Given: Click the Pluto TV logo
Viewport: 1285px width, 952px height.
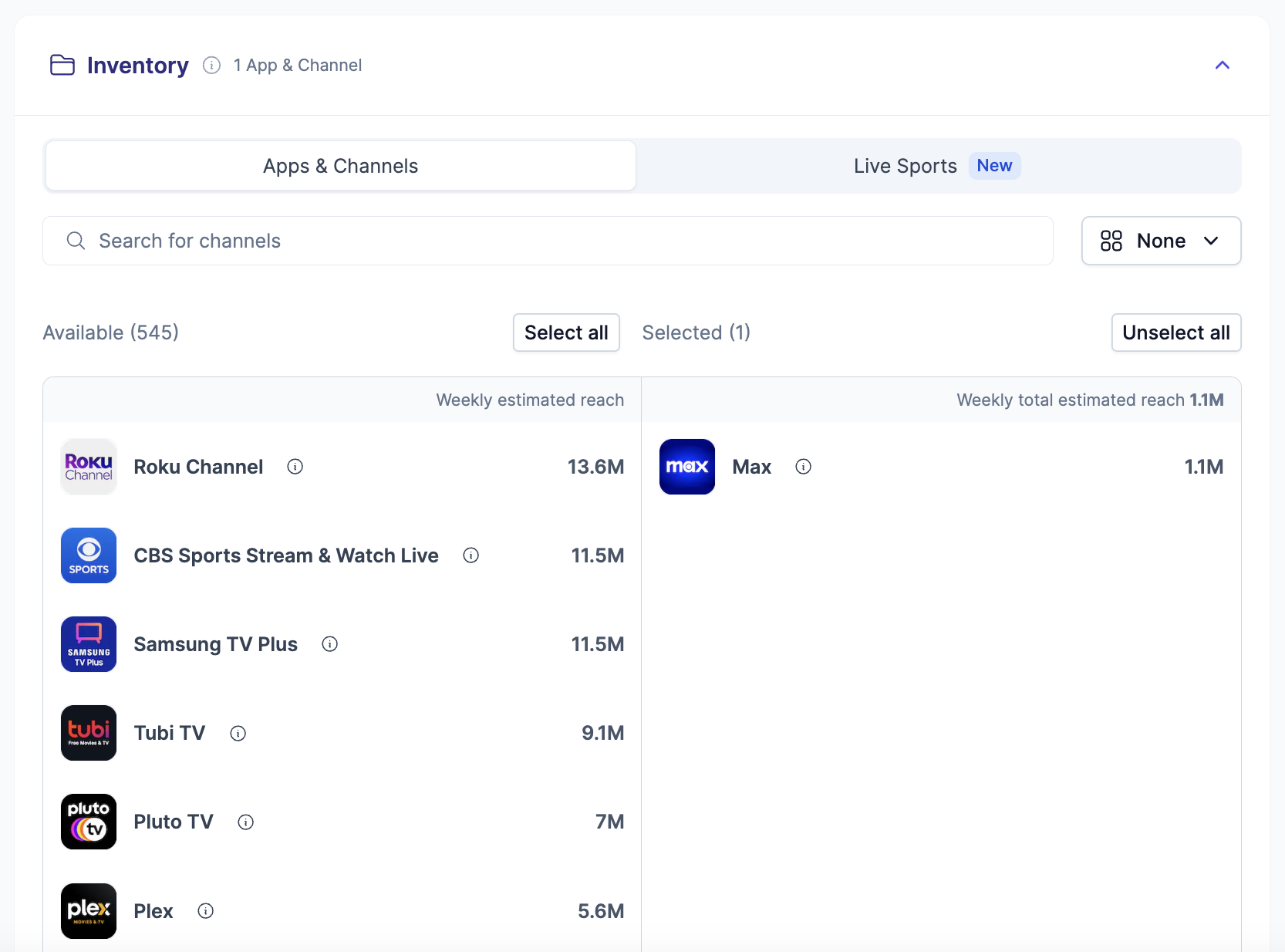Looking at the screenshot, I should (89, 822).
